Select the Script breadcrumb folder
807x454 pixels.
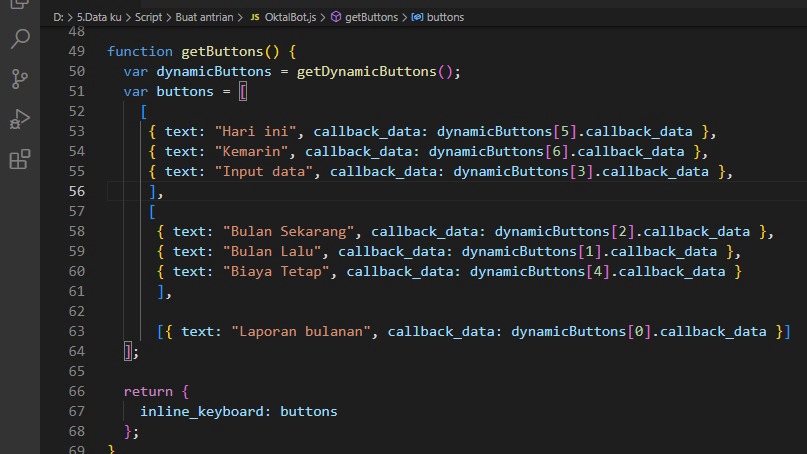(148, 17)
